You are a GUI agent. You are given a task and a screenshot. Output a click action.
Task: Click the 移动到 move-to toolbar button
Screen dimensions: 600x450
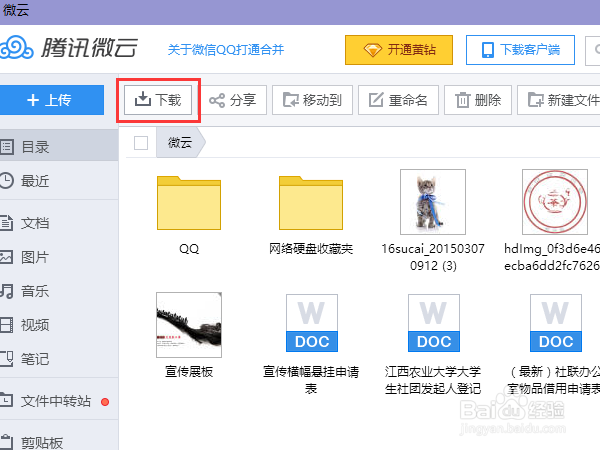coord(312,100)
